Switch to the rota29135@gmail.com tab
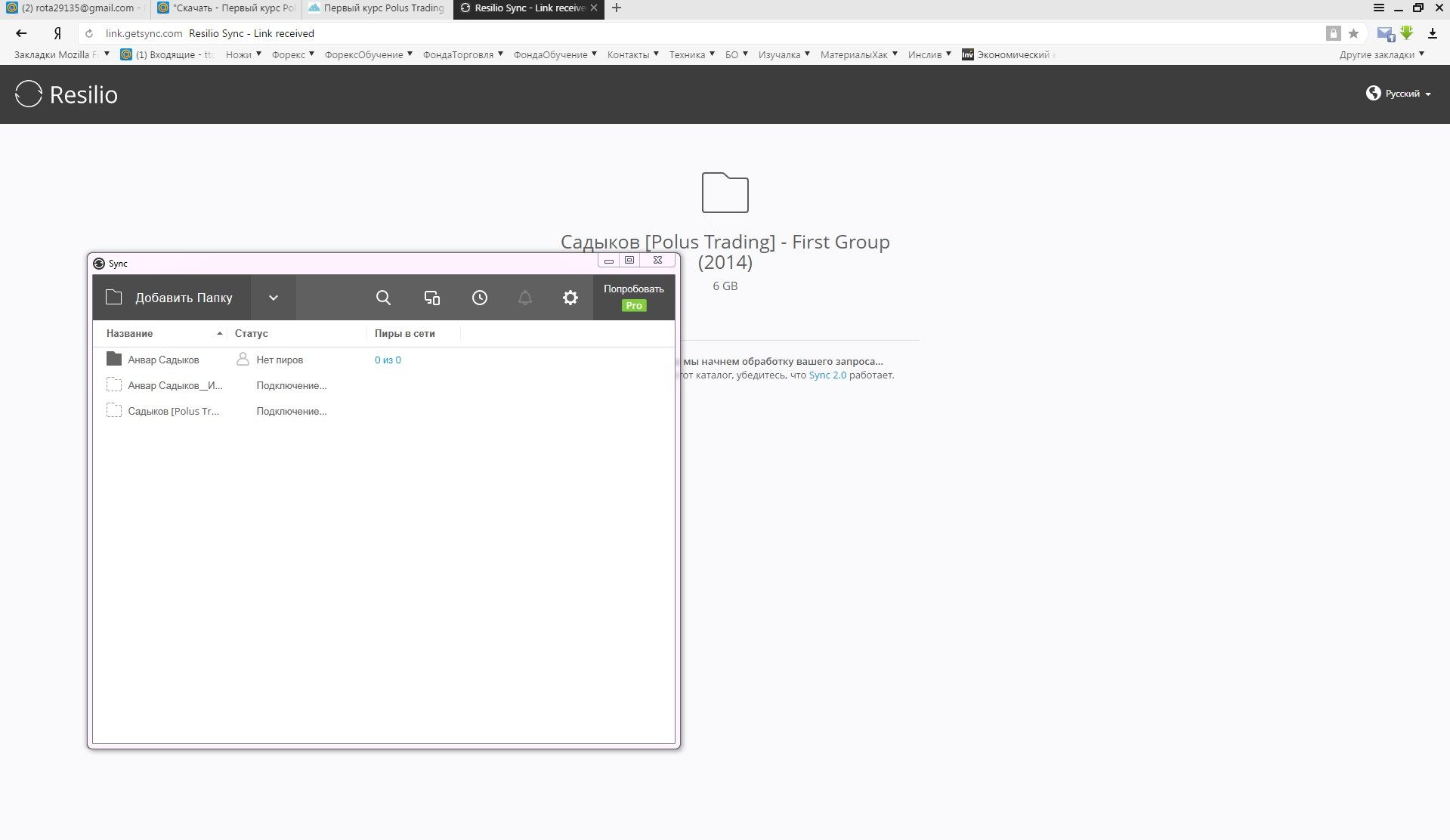This screenshot has width=1450, height=840. coord(74,8)
